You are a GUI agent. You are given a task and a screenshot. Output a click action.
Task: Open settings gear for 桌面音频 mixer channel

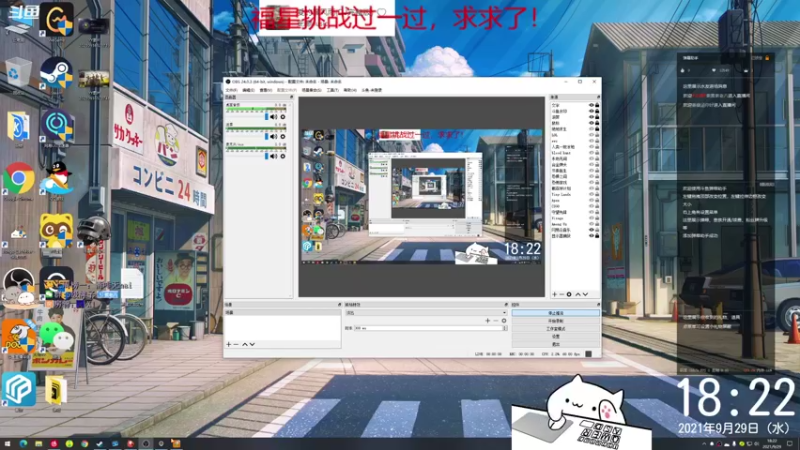[283, 117]
